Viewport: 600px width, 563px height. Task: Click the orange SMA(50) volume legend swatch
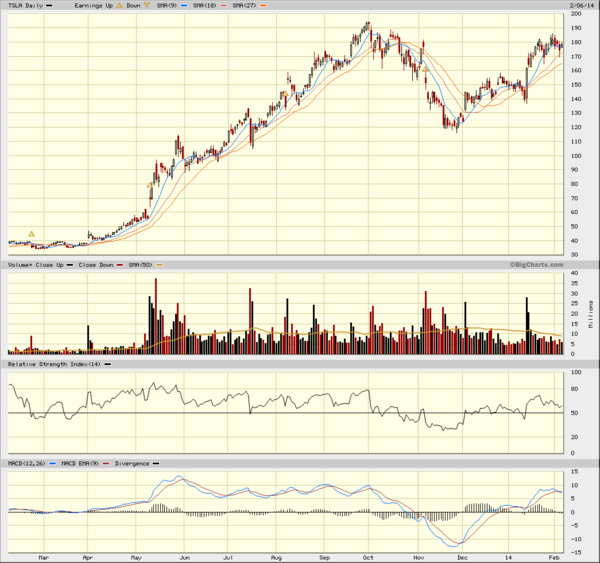(159, 265)
